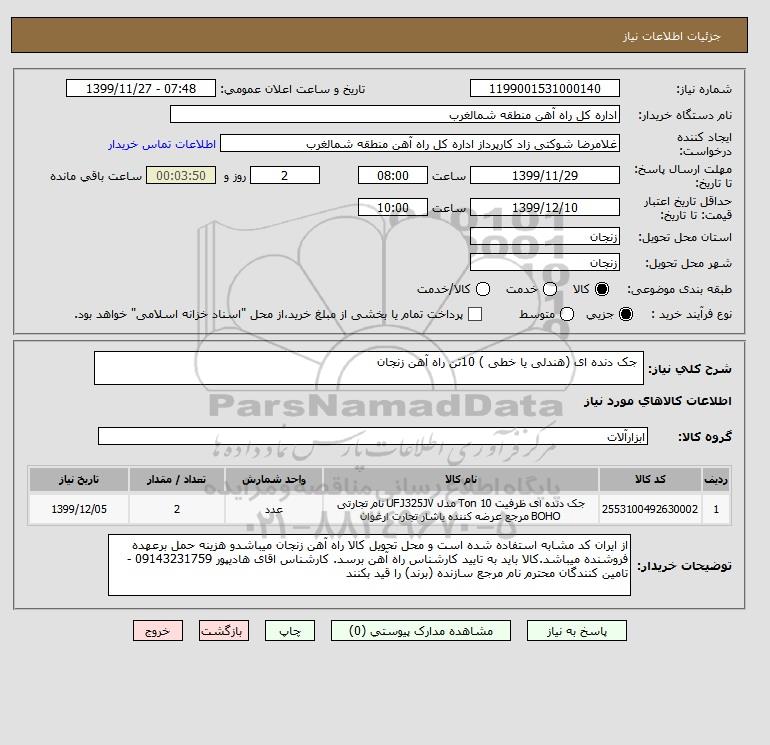Click the تعداد / مقدار column header
Viewport: 770px width, 745px height.
(x=177, y=480)
